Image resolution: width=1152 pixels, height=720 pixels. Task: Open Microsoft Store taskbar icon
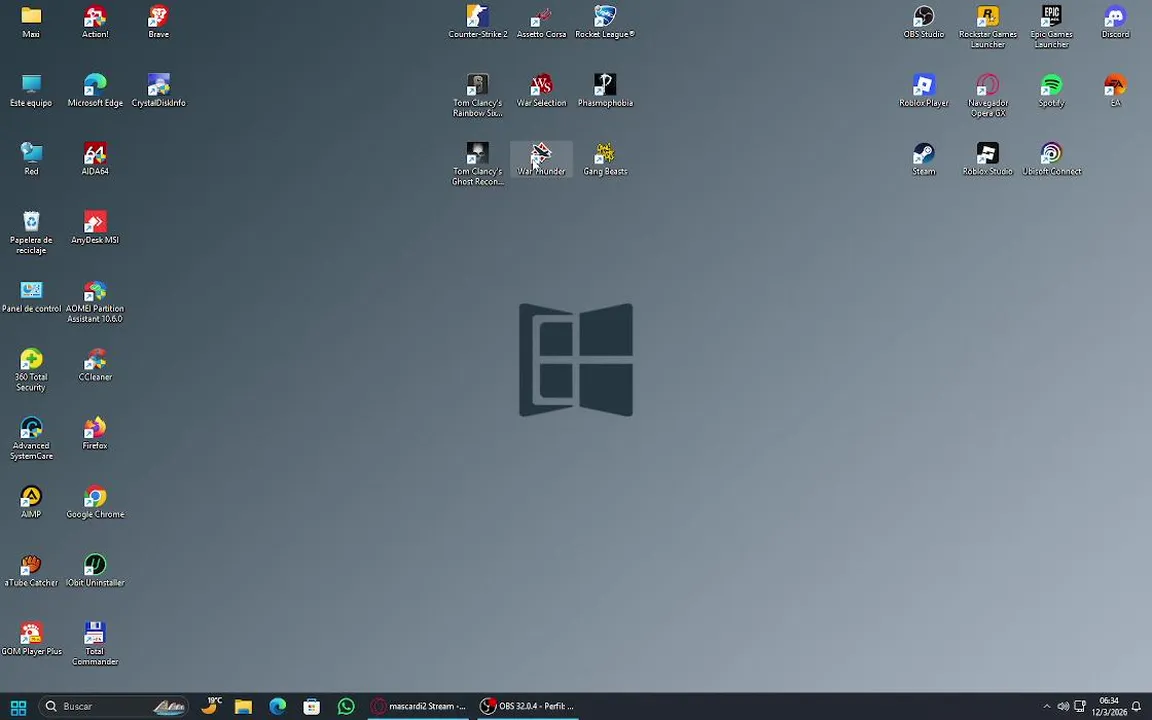pyautogui.click(x=312, y=707)
